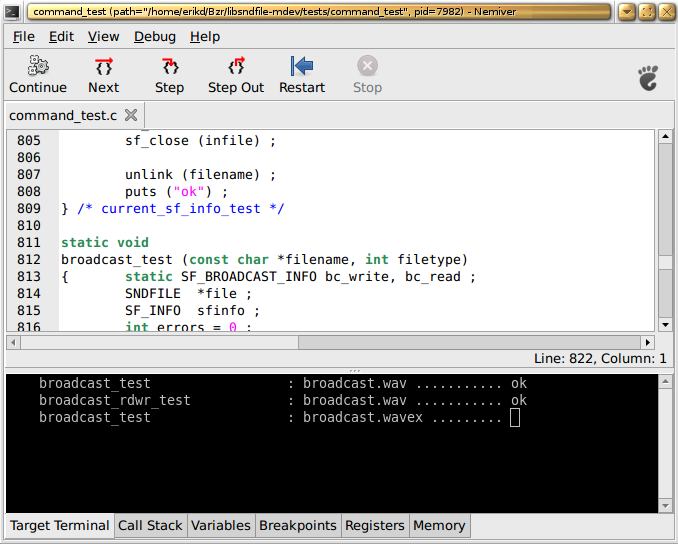The image size is (678, 544).
Task: Click the Step into icon
Action: [170, 66]
